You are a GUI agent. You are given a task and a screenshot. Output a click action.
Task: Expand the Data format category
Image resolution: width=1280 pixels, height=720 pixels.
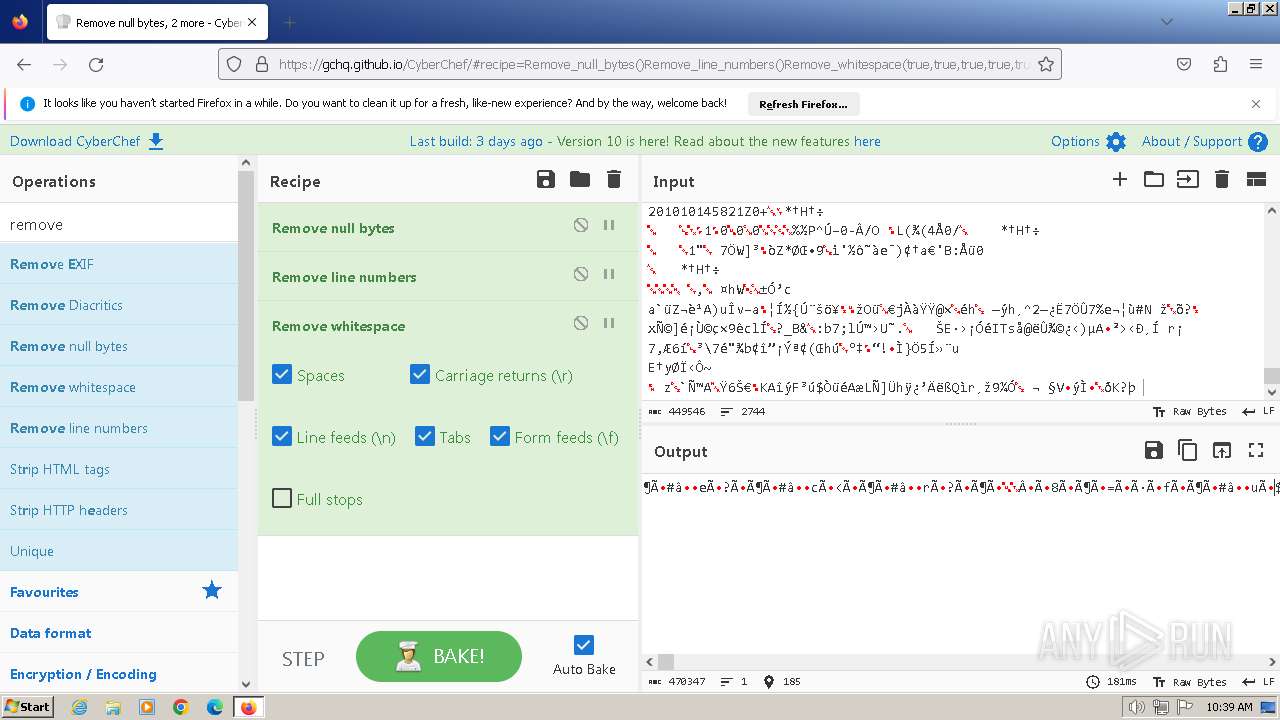coord(119,633)
